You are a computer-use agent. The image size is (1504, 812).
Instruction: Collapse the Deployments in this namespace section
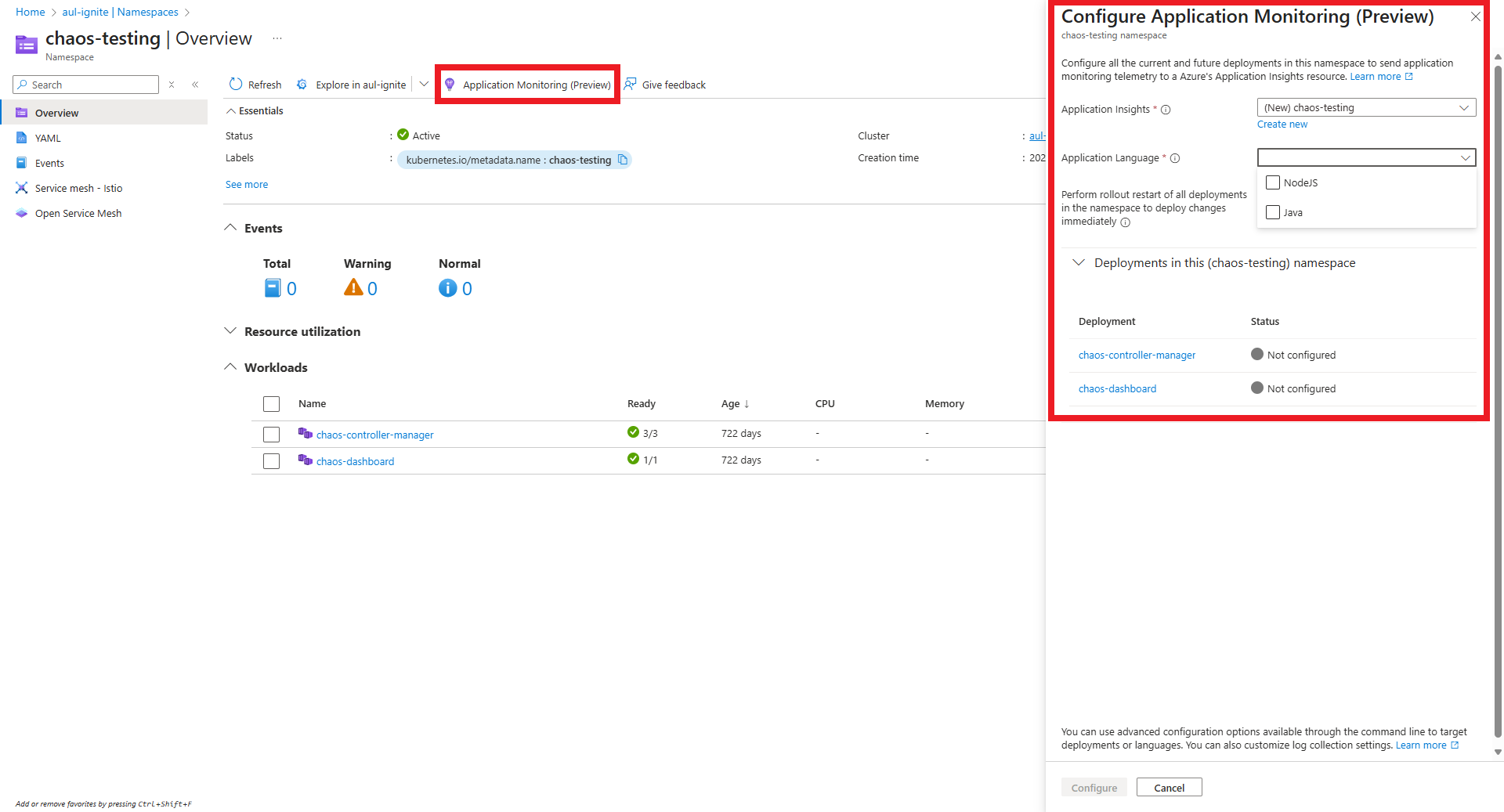[x=1079, y=263]
